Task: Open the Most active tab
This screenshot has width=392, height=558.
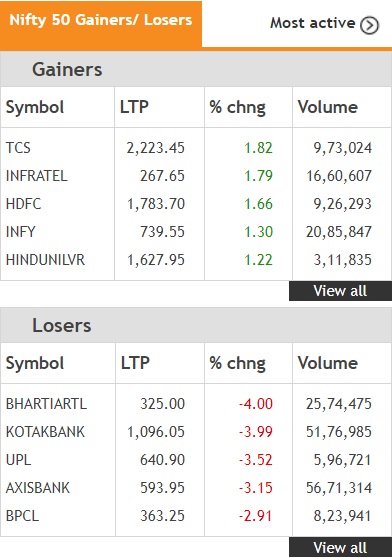Action: 324,24
